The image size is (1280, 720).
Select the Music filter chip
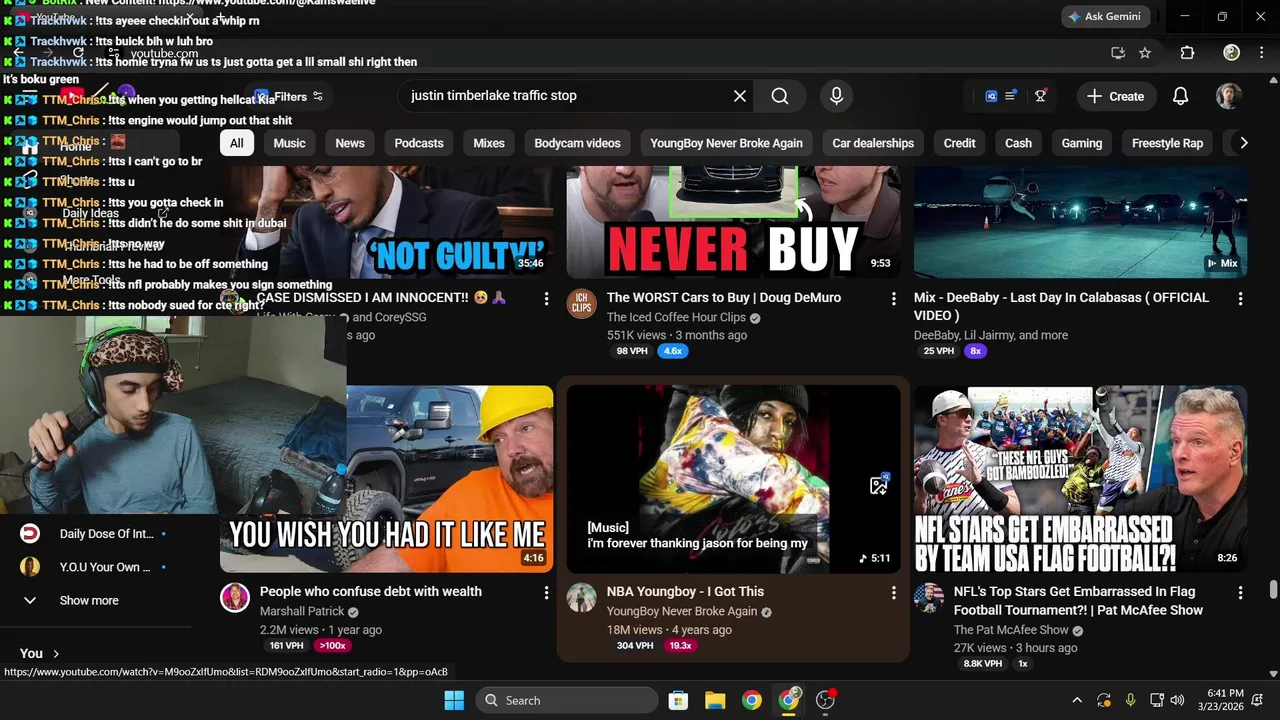[290, 143]
